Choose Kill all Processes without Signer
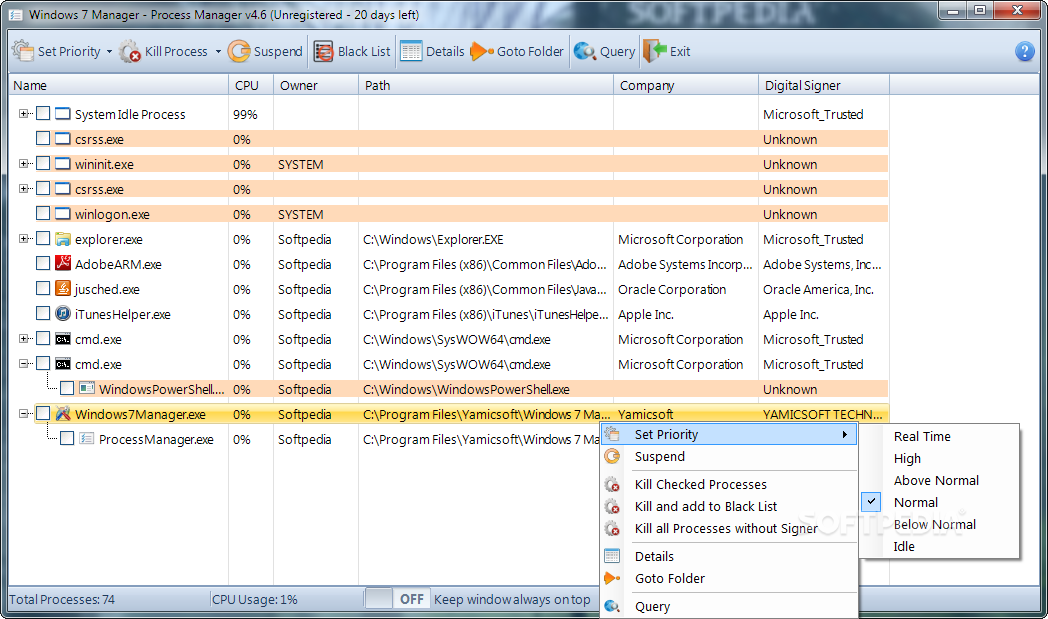 pos(726,529)
